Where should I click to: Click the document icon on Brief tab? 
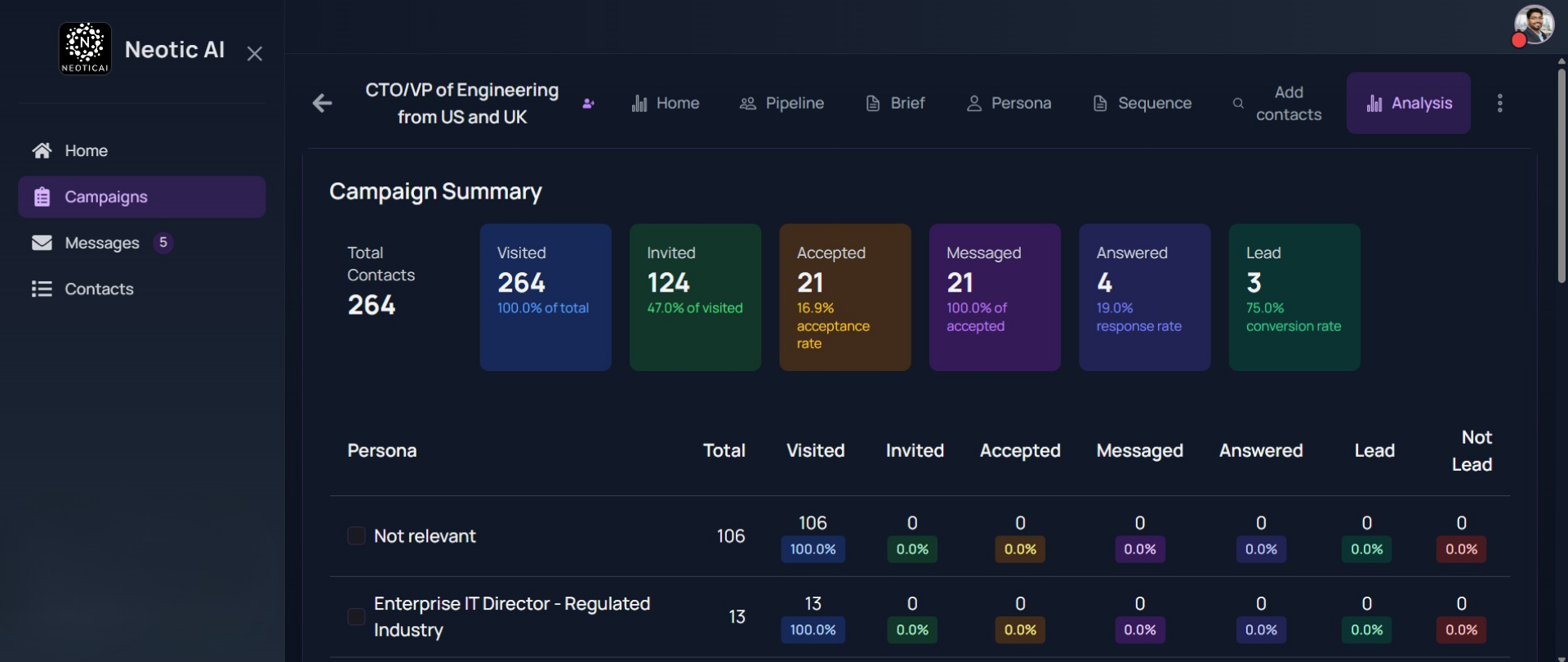point(873,103)
